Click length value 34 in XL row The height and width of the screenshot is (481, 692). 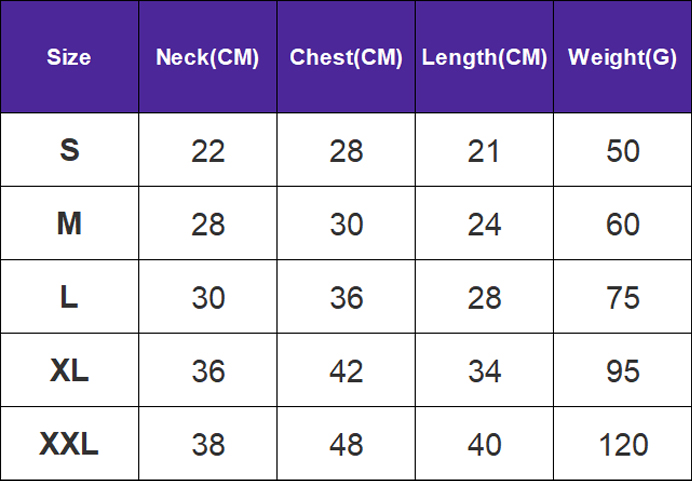click(485, 372)
